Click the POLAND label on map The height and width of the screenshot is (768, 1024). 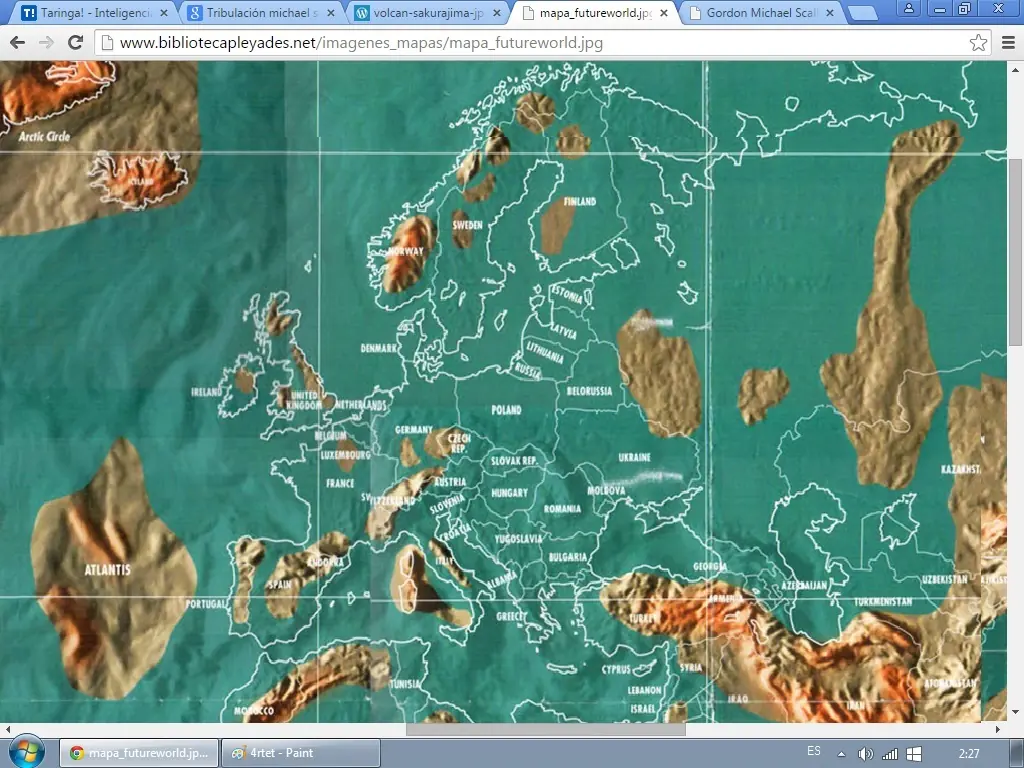(x=506, y=410)
